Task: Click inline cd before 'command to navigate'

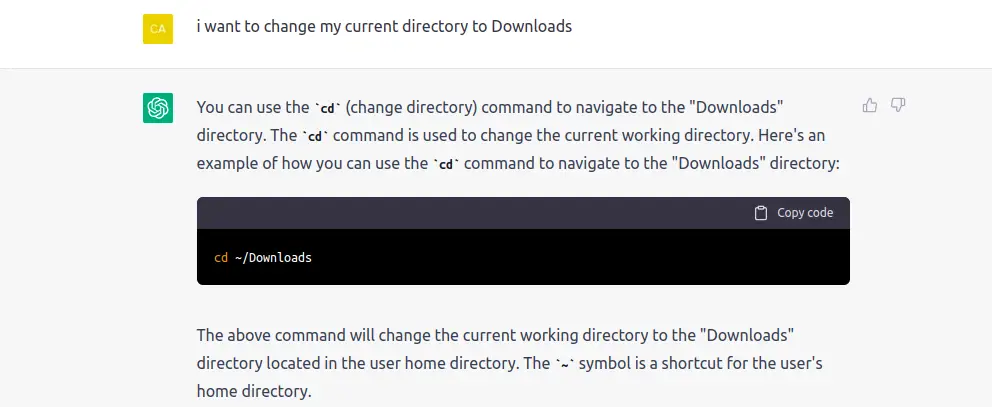Action: [446, 165]
